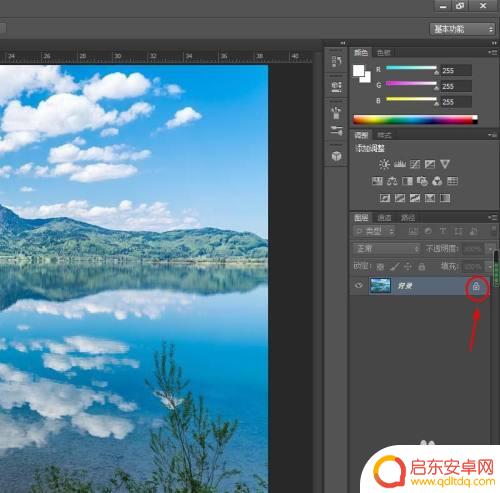Screen dimensions: 500x493
Task: Switch to the 通道 tab
Action: 384,218
